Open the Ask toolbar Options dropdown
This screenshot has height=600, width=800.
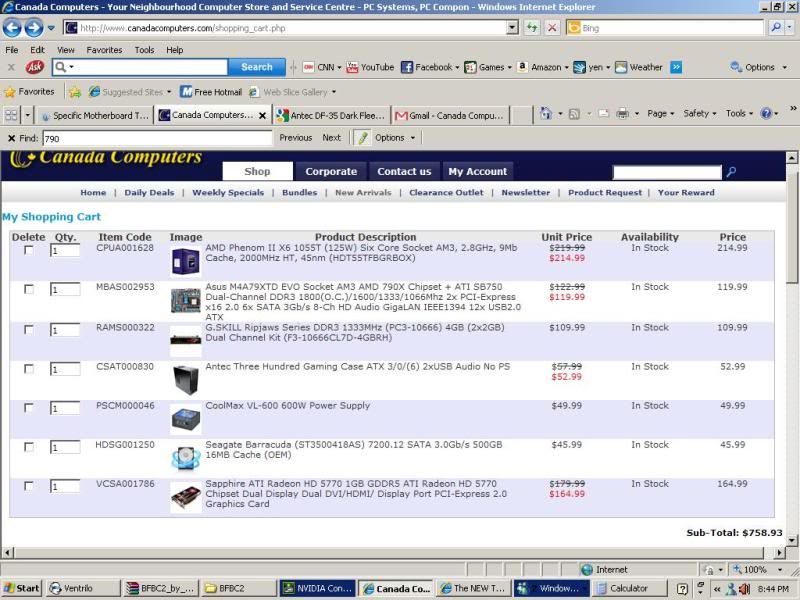tap(759, 67)
